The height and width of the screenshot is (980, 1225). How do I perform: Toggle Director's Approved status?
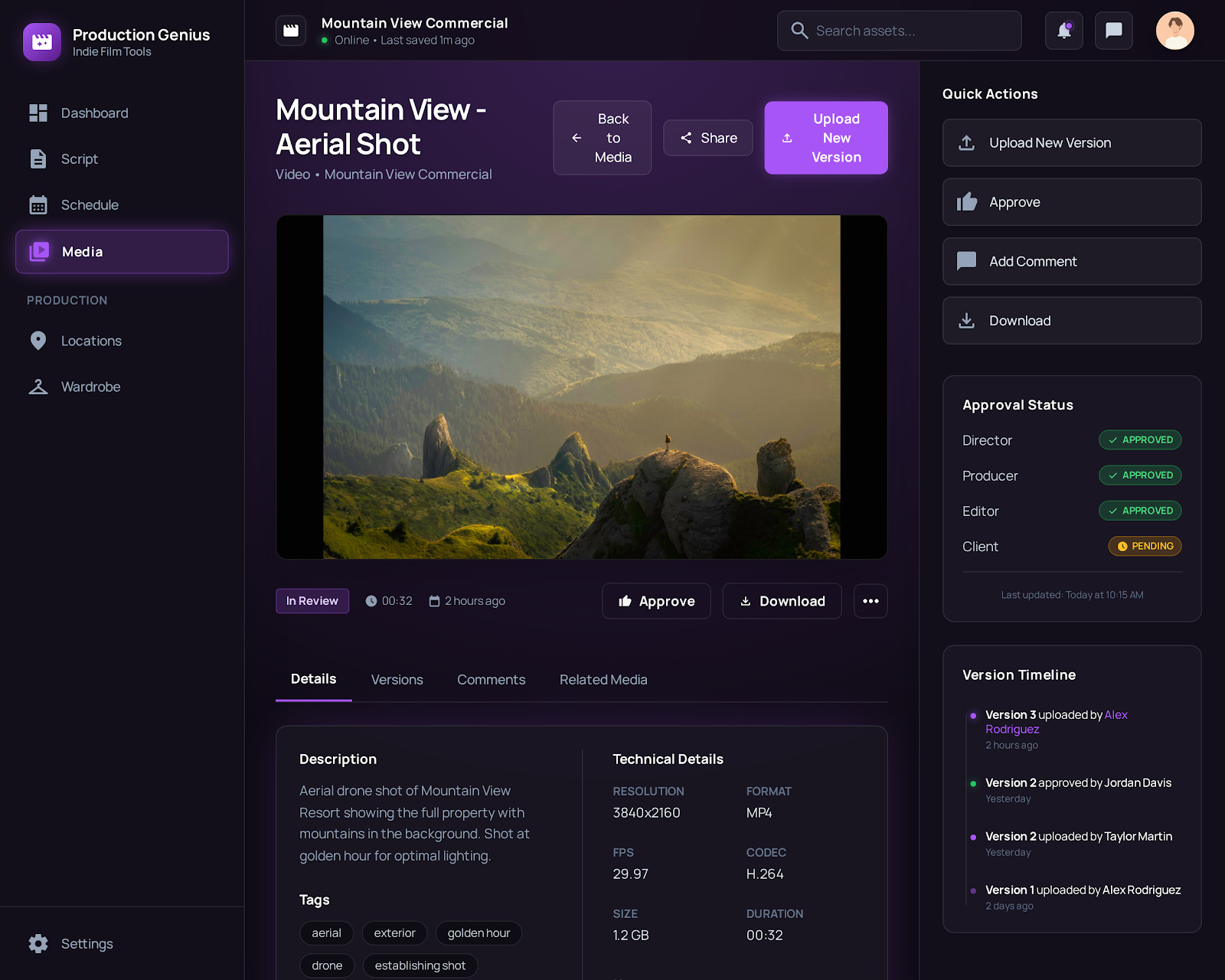tap(1140, 439)
